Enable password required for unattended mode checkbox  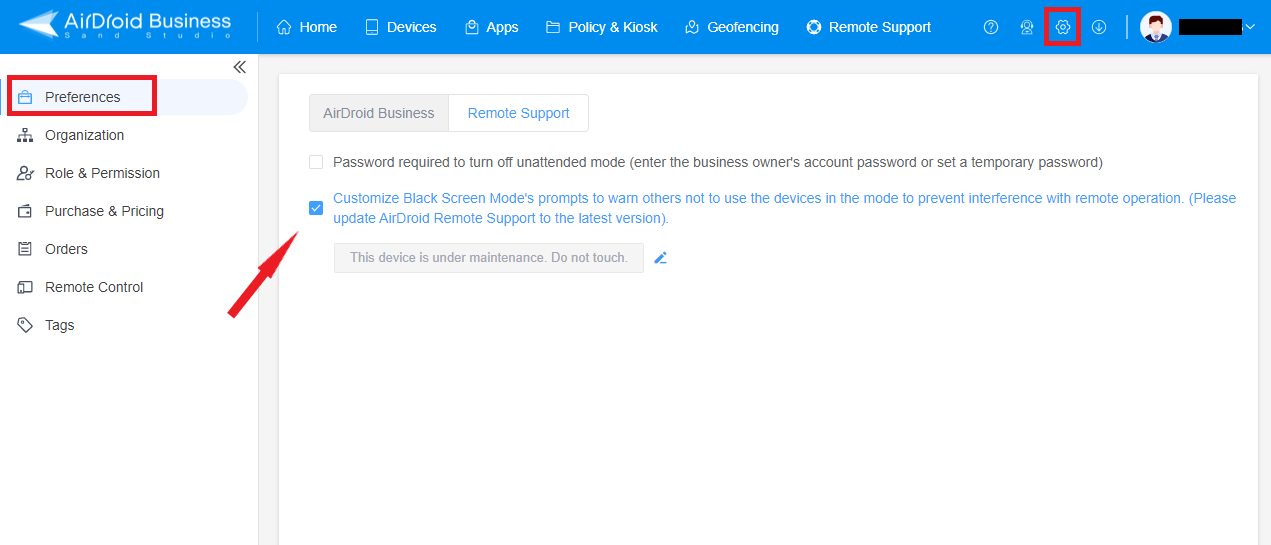pyautogui.click(x=316, y=162)
